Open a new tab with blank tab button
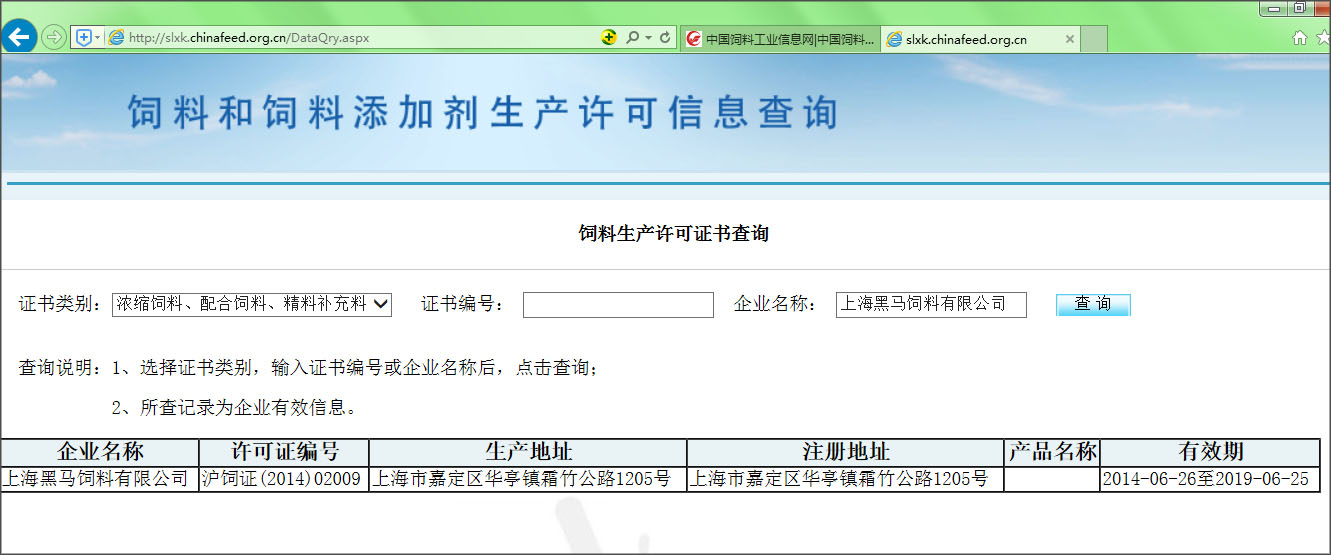The image size is (1331, 555). click(x=1094, y=39)
